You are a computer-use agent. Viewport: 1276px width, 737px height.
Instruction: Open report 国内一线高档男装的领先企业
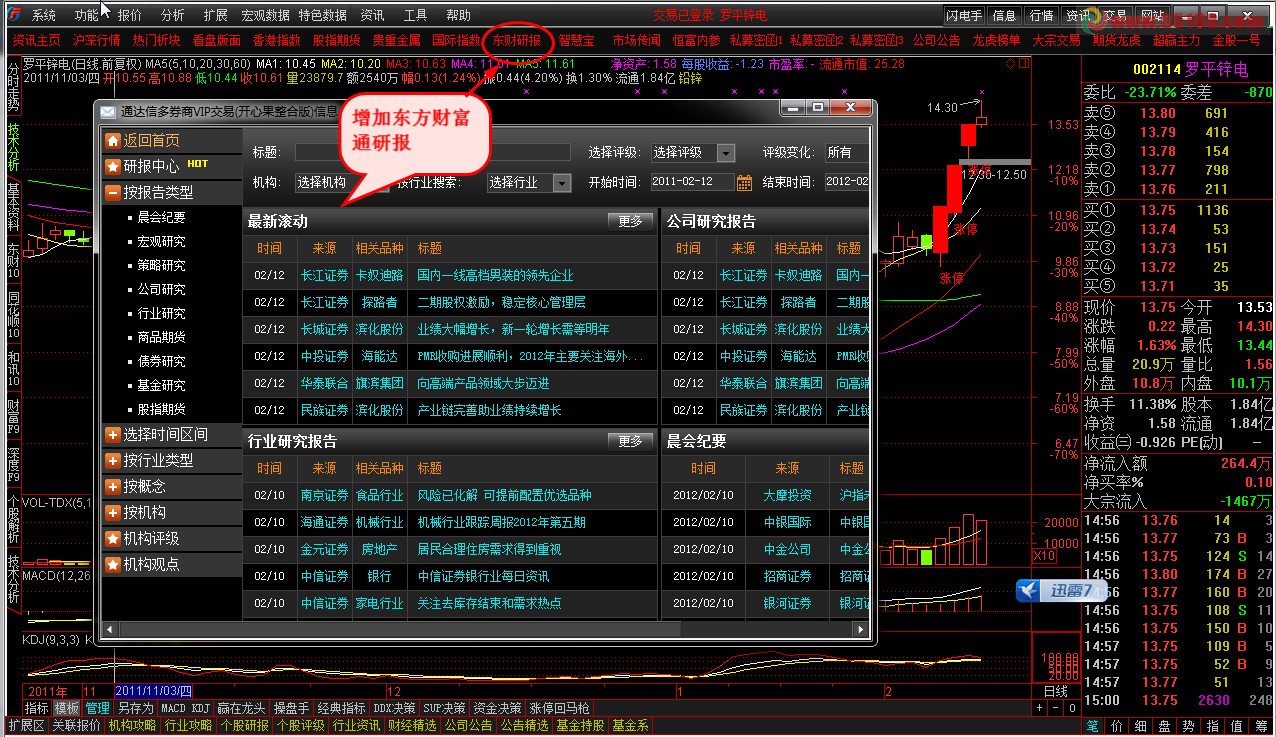[x=495, y=275]
